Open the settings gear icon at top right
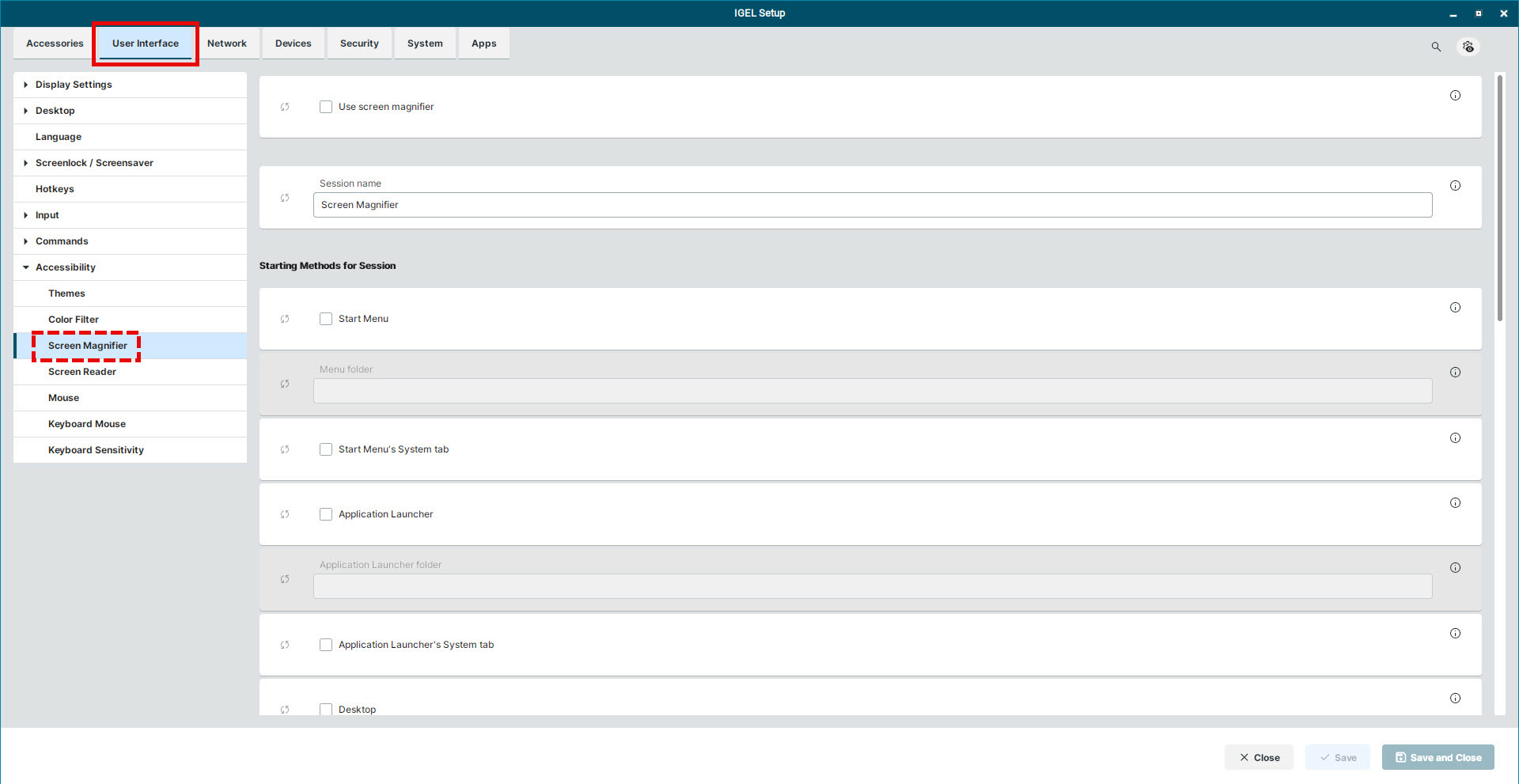Image resolution: width=1519 pixels, height=784 pixels. [1468, 47]
